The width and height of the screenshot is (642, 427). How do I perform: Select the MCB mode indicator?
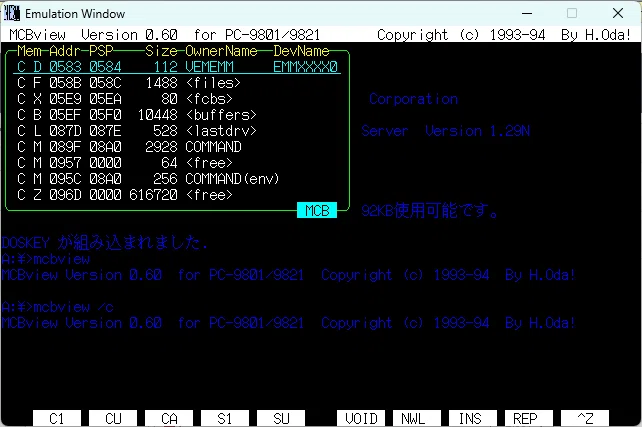pyautogui.click(x=317, y=210)
